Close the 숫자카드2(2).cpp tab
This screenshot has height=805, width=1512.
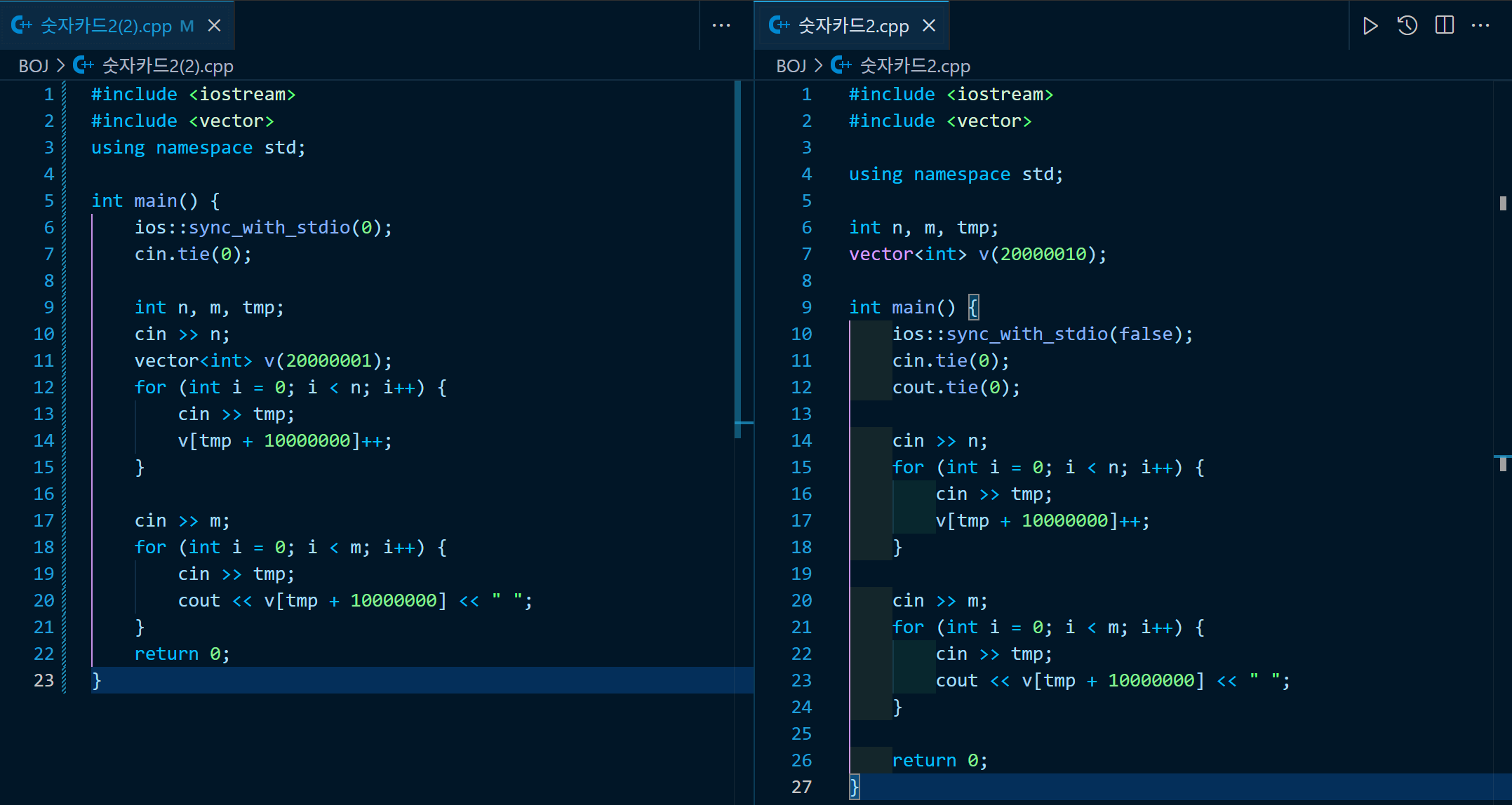pos(215,26)
